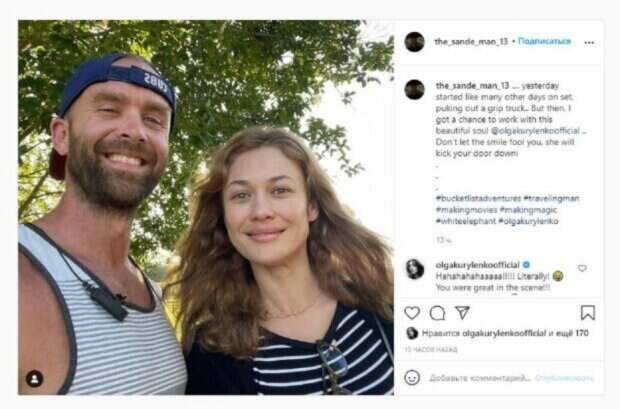Click the caption author's avatar
This screenshot has width=620, height=409.
pos(414,89)
